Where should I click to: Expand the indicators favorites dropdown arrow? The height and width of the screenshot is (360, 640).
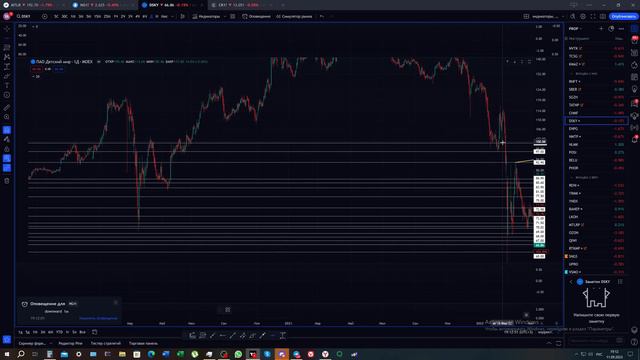(225, 16)
